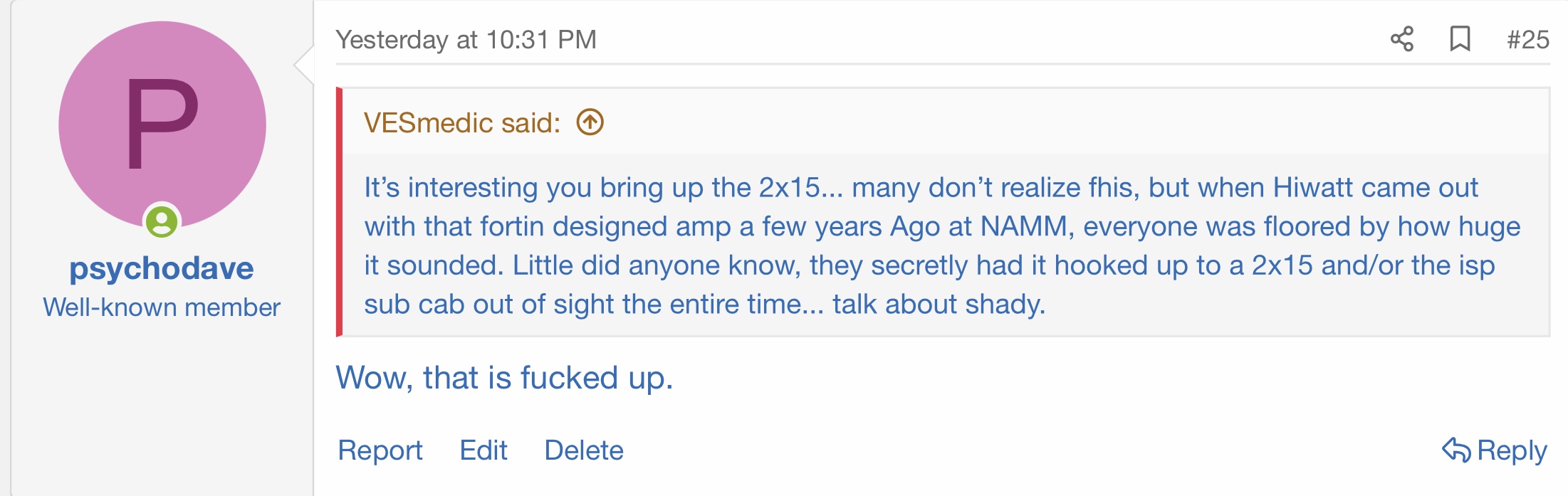Click the 'Well-known member' user title
This screenshot has width=1568, height=496.
162,307
